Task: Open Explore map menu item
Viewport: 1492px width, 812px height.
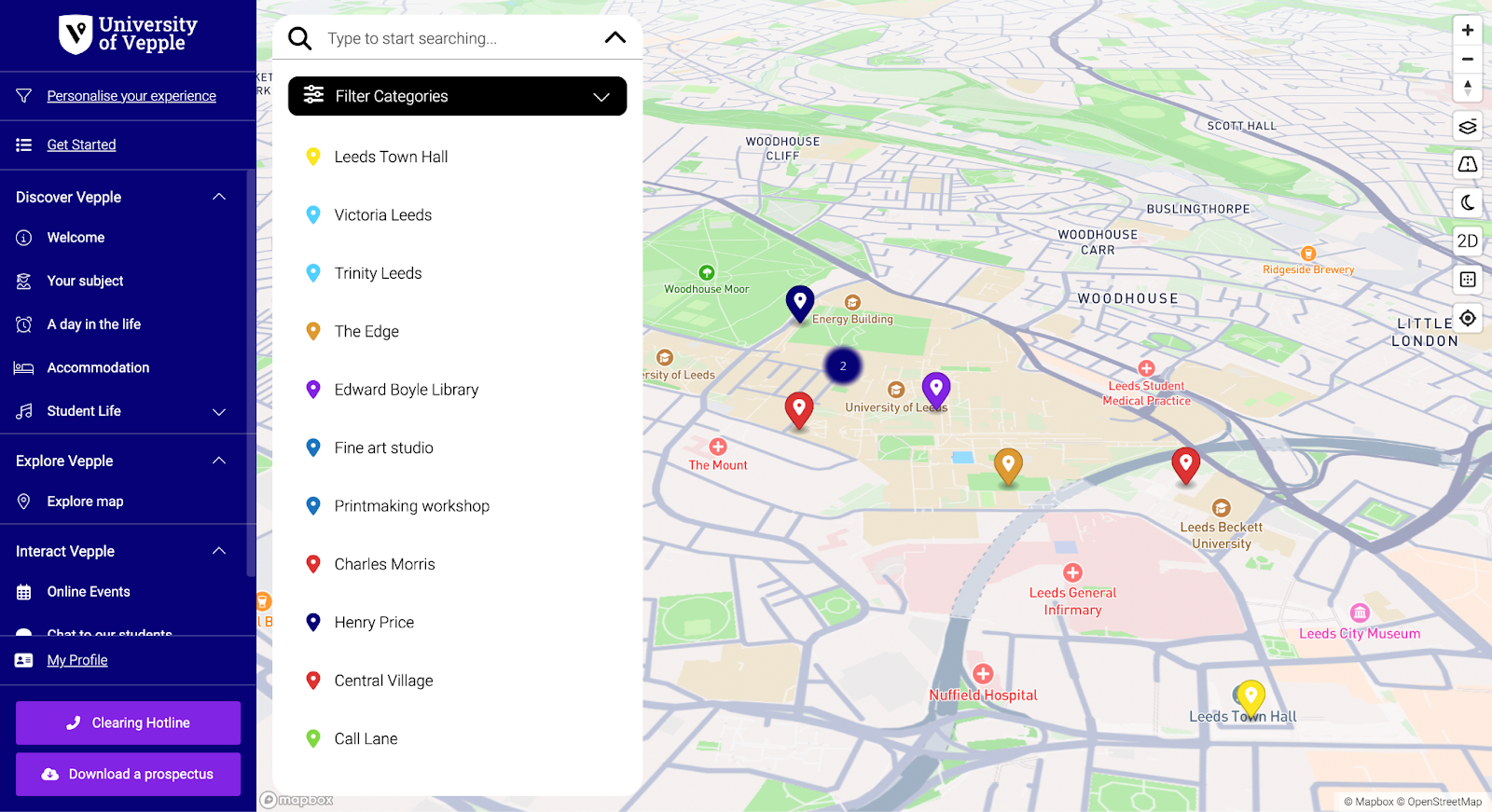Action: point(86,502)
